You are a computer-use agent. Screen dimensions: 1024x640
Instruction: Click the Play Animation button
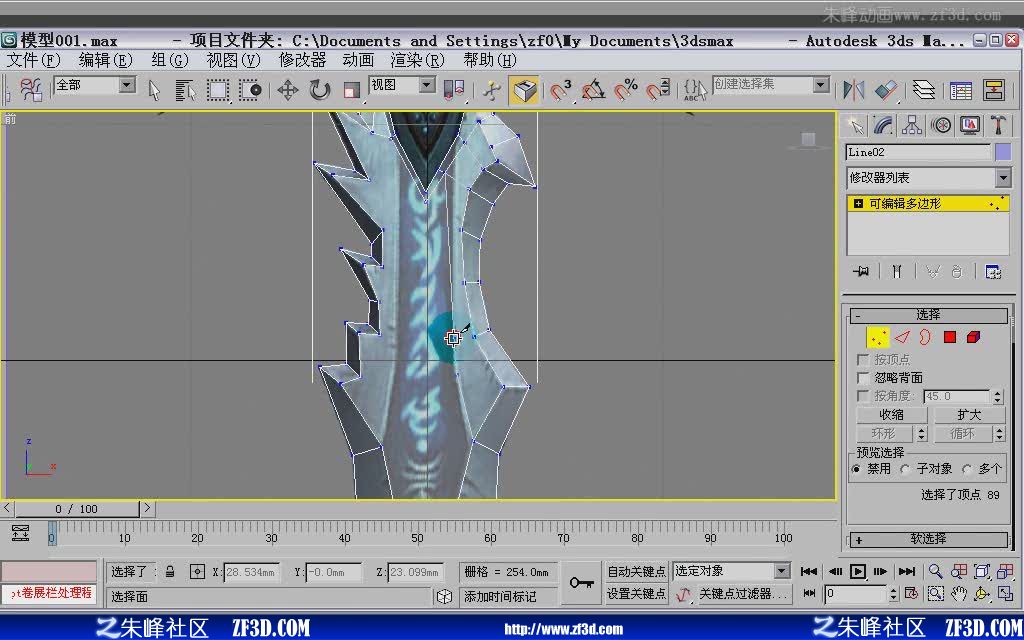click(x=857, y=572)
